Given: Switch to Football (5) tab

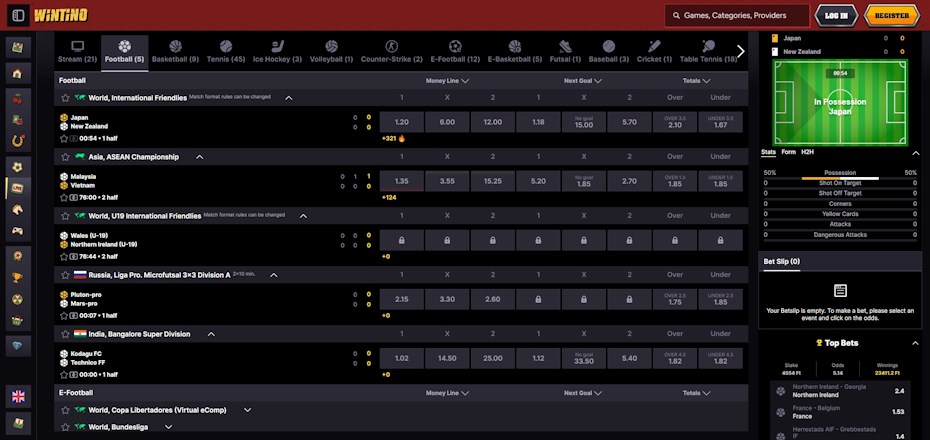Looking at the screenshot, I should (x=125, y=52).
